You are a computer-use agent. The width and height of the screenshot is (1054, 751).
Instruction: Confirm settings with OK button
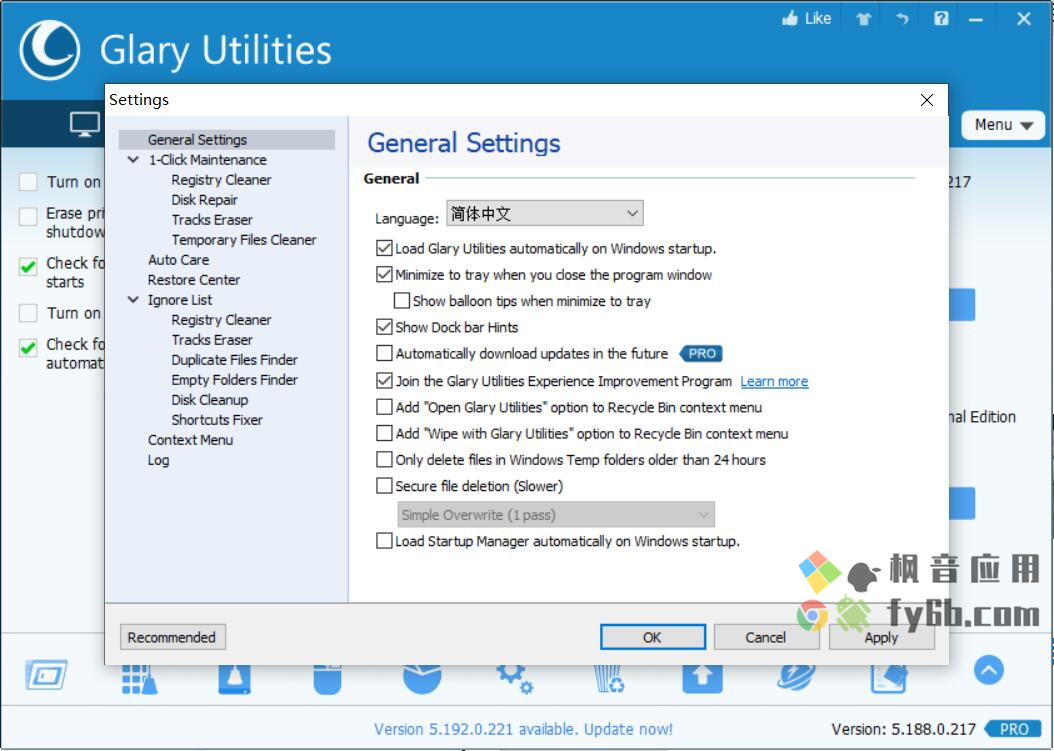pos(653,637)
